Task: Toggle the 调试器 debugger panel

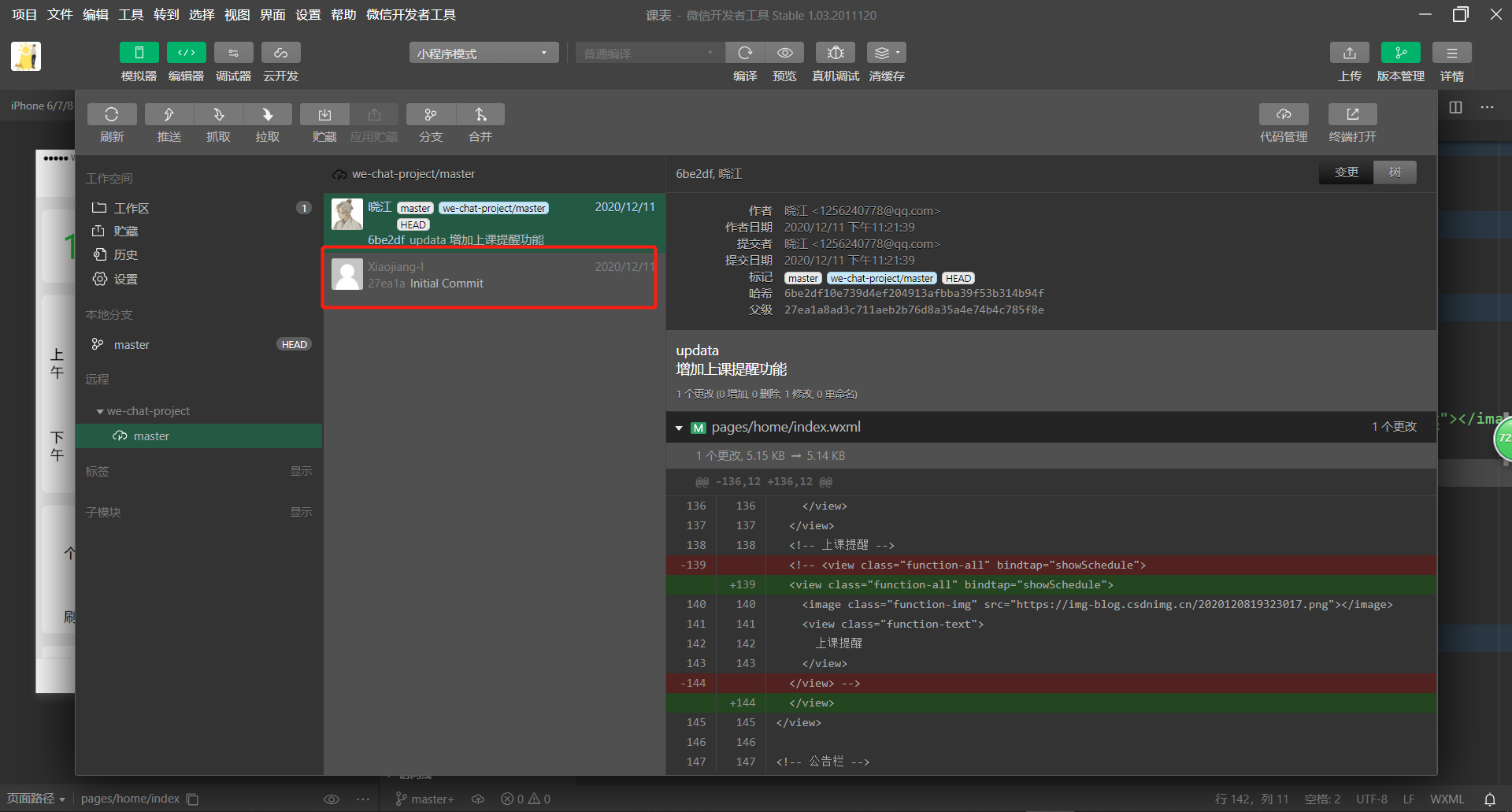Action: click(x=234, y=53)
